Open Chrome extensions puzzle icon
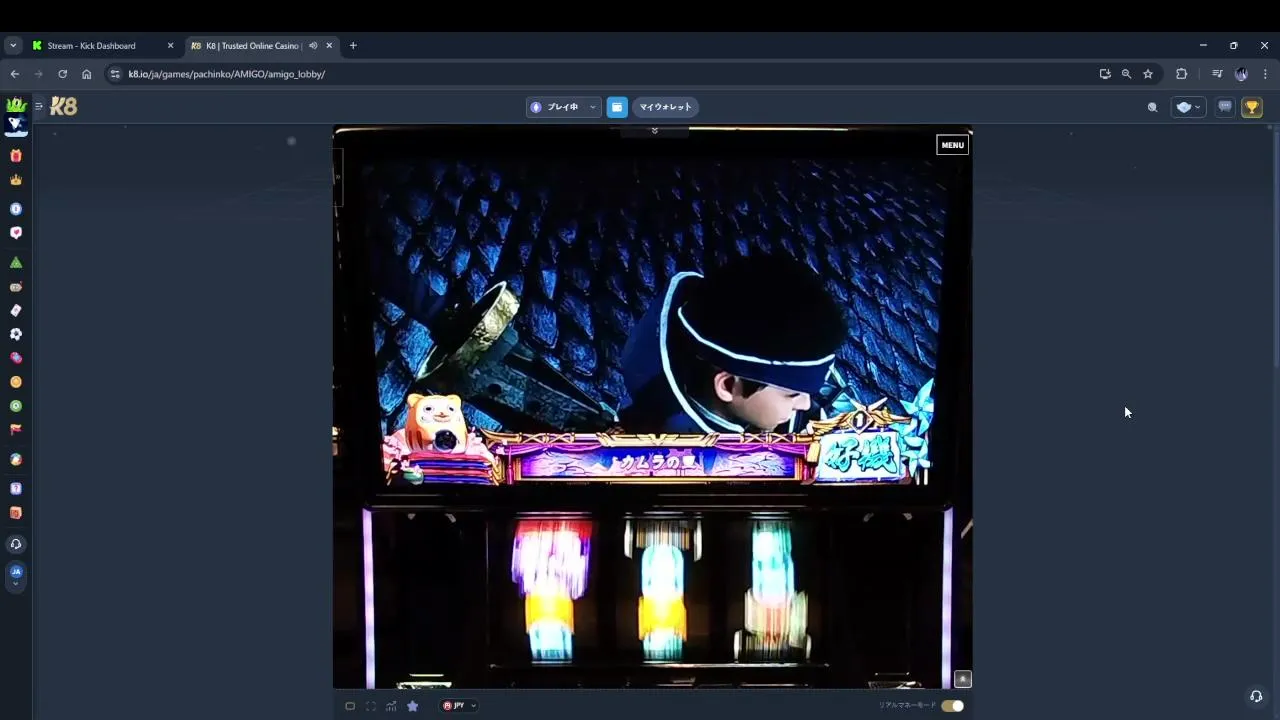 tap(1181, 74)
